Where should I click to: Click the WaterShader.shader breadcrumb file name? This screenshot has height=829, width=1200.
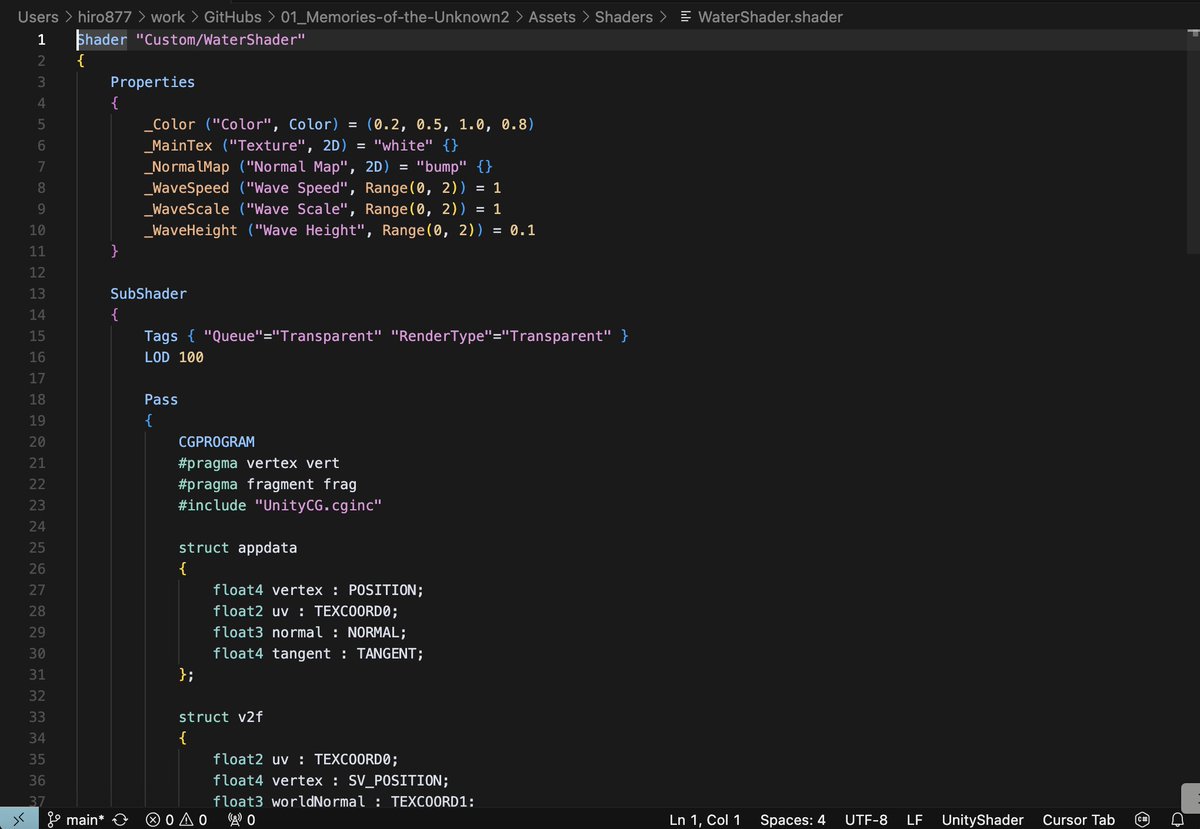pyautogui.click(x=770, y=17)
